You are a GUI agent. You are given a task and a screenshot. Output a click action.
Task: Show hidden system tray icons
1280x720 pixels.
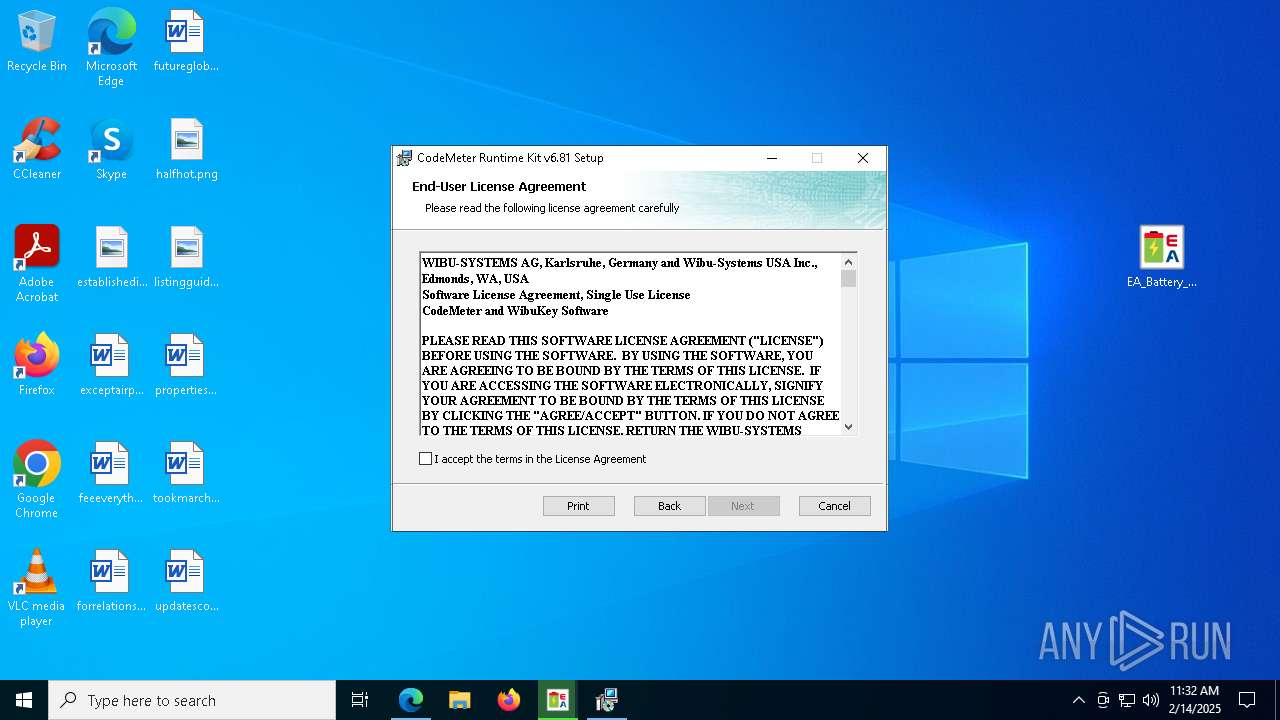(x=1078, y=700)
